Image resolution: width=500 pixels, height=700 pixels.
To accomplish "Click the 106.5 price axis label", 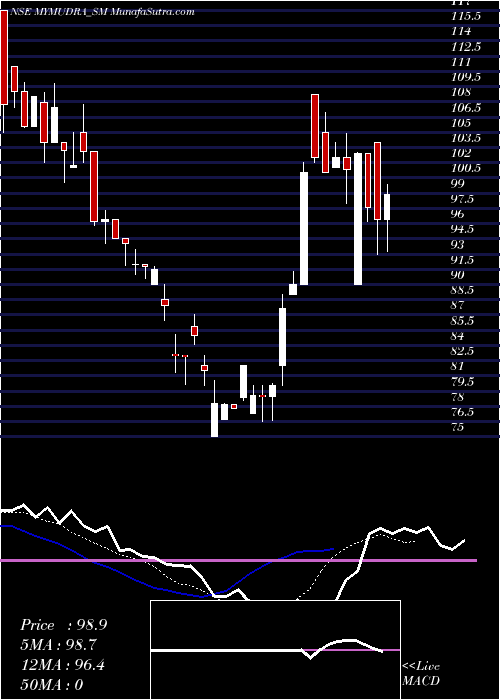I will click(466, 108).
